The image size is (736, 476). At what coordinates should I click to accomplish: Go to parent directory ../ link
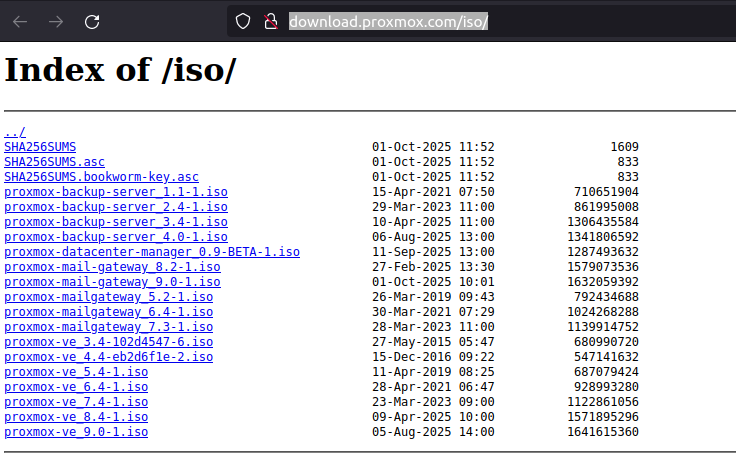point(15,132)
